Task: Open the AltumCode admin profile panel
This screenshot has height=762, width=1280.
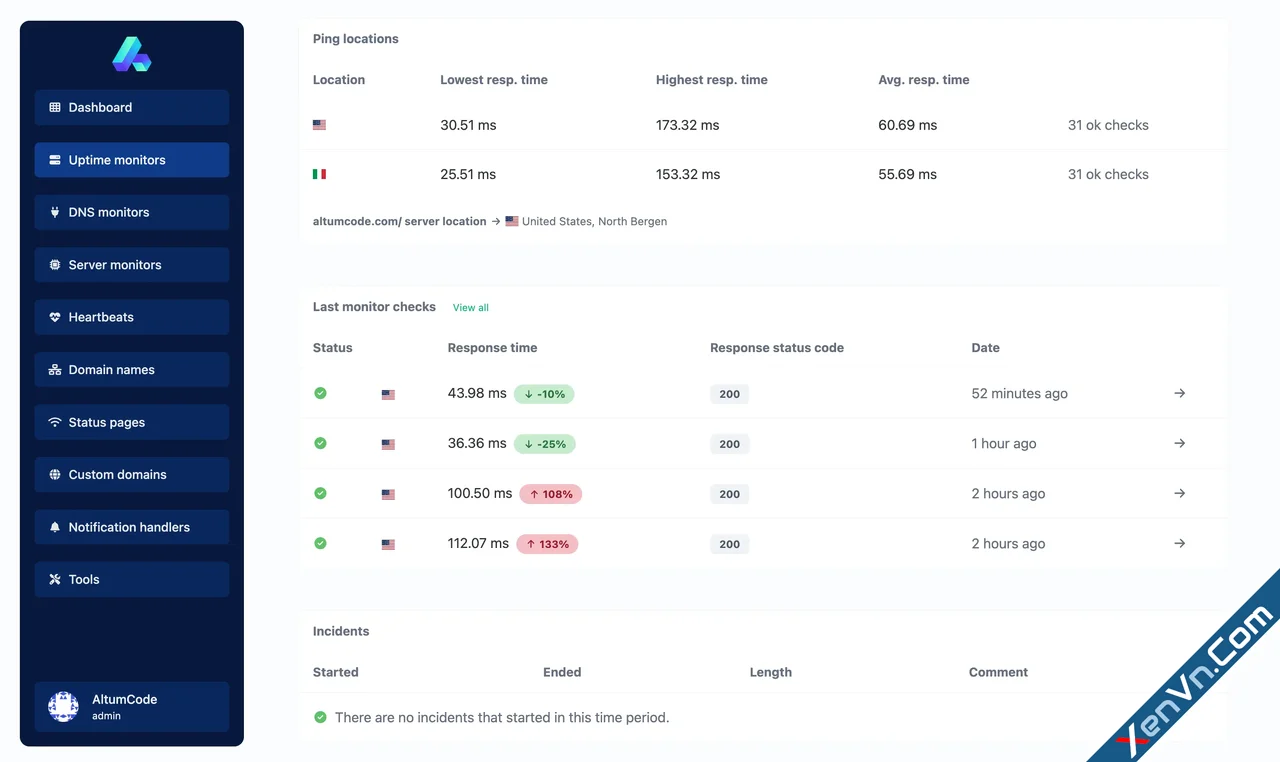Action: 131,705
